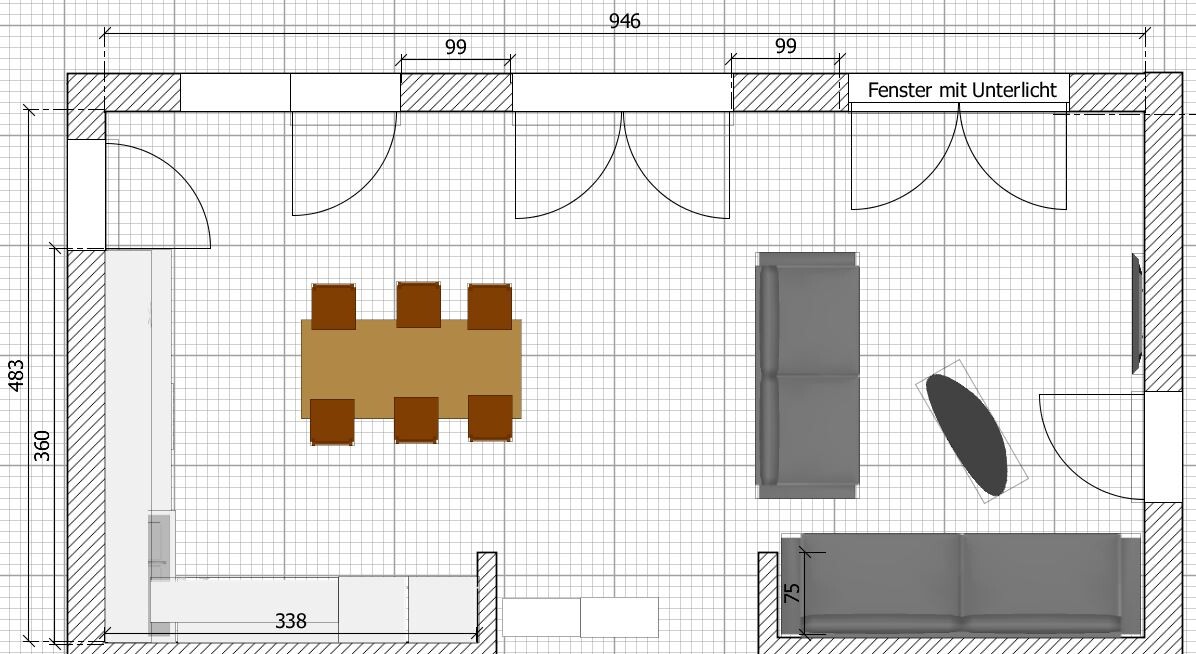Viewport: 1196px width, 654px height.
Task: Select the 338 kitchen dimension label
Action: [x=291, y=621]
